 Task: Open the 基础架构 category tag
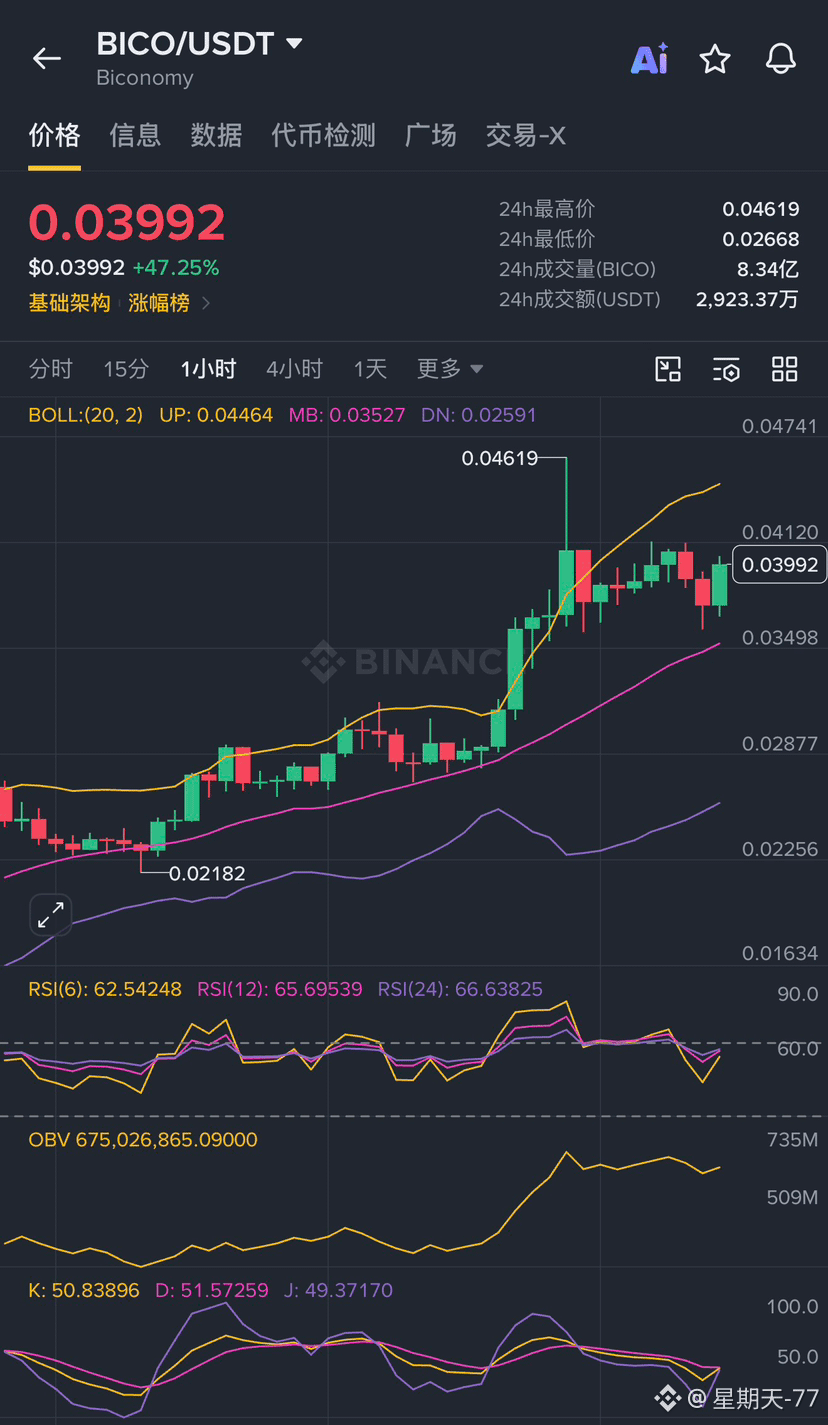click(x=69, y=303)
